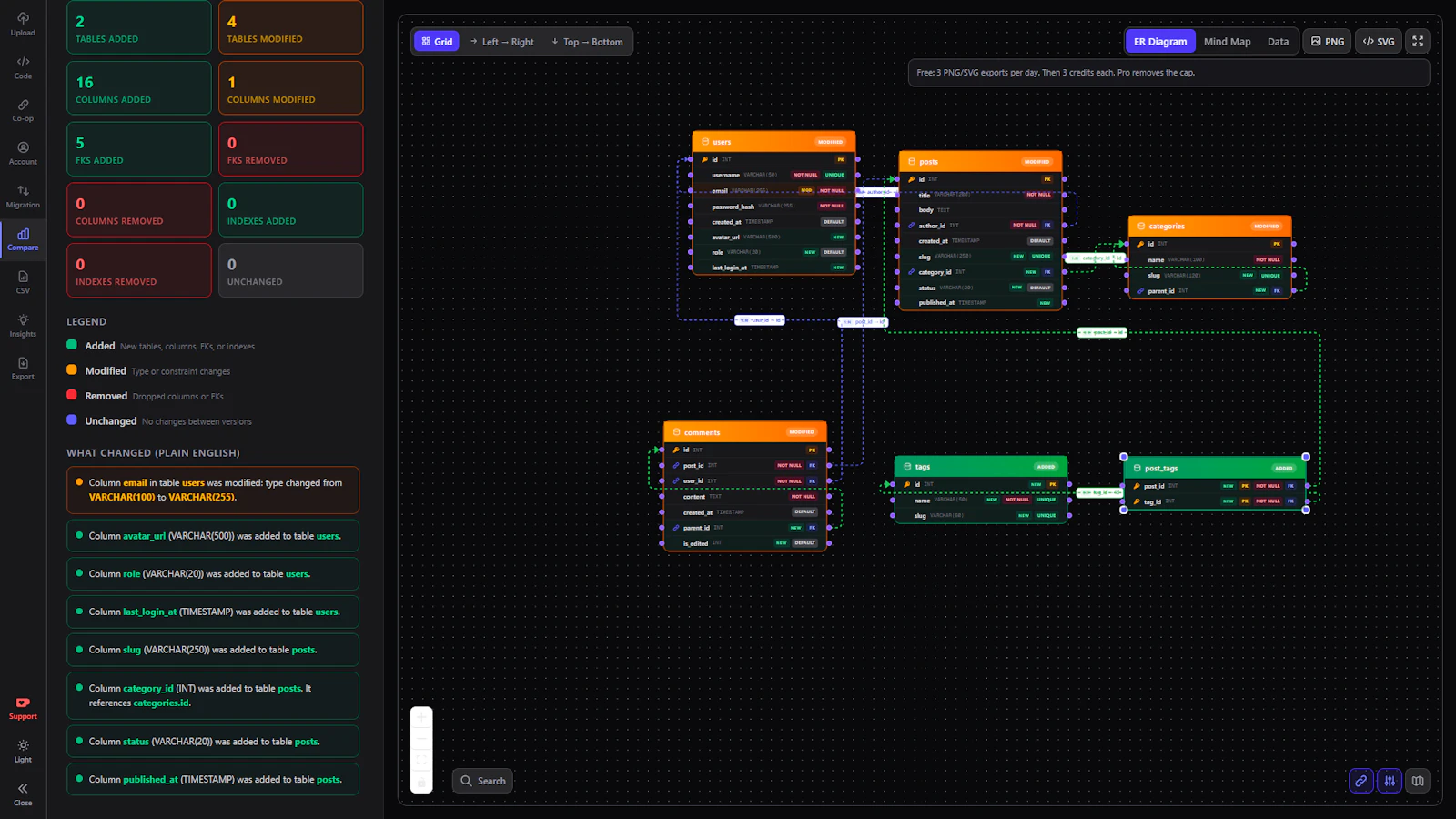The image size is (1456, 819).
Task: Click the blue Unchanged legend swatch
Action: pos(72,420)
